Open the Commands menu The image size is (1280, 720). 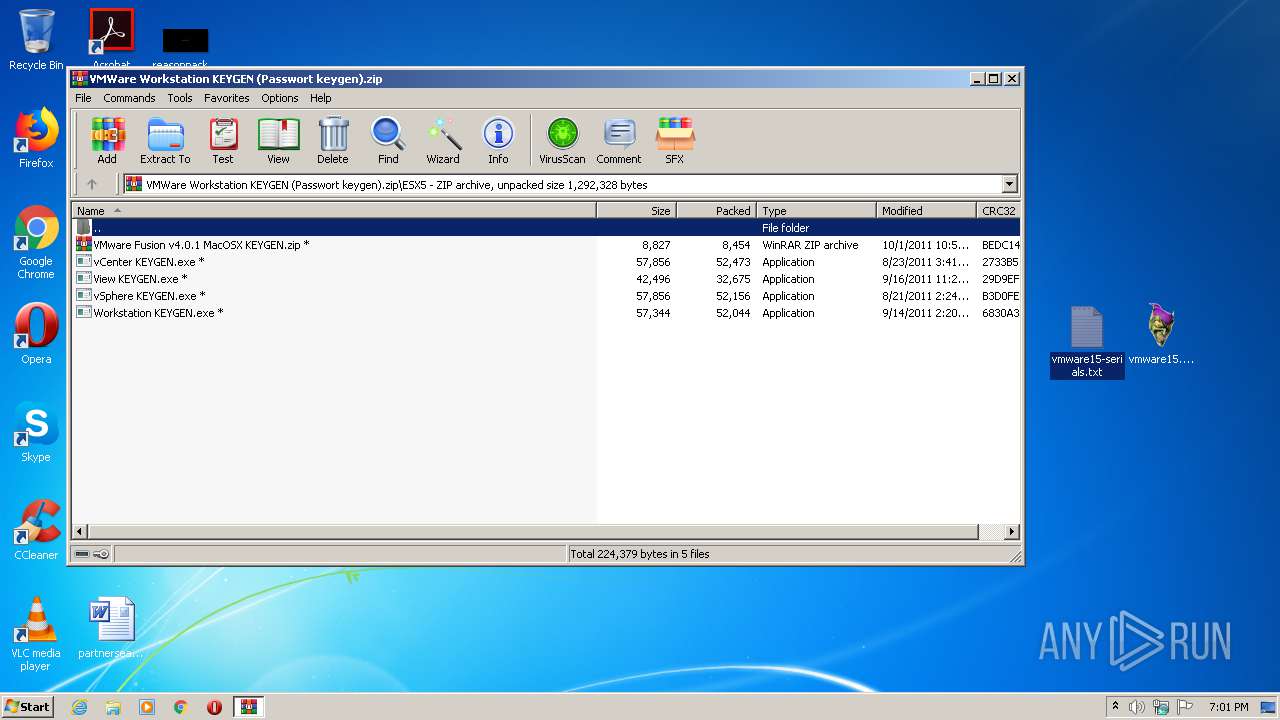pos(129,98)
